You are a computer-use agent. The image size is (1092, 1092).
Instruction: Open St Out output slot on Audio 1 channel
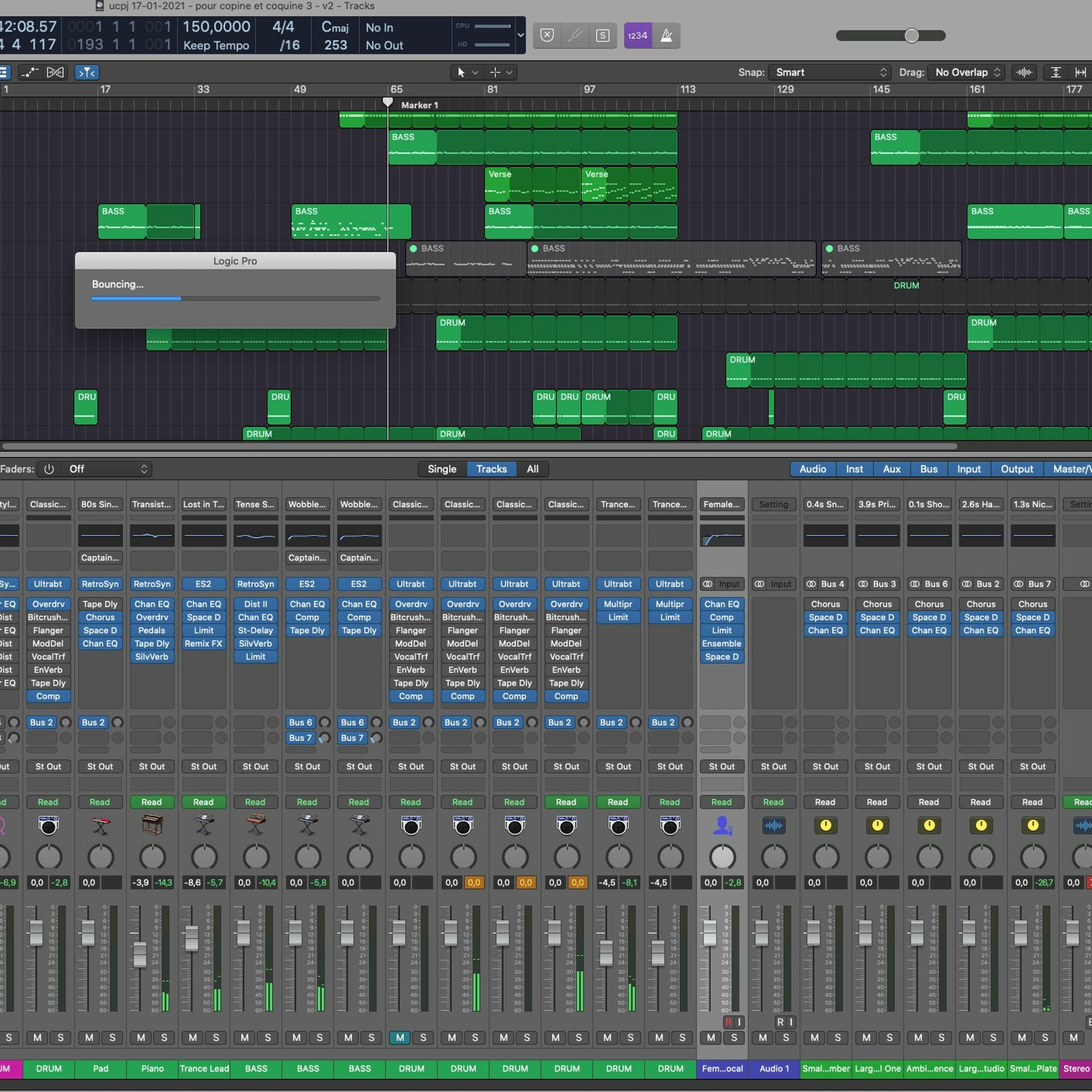point(773,767)
